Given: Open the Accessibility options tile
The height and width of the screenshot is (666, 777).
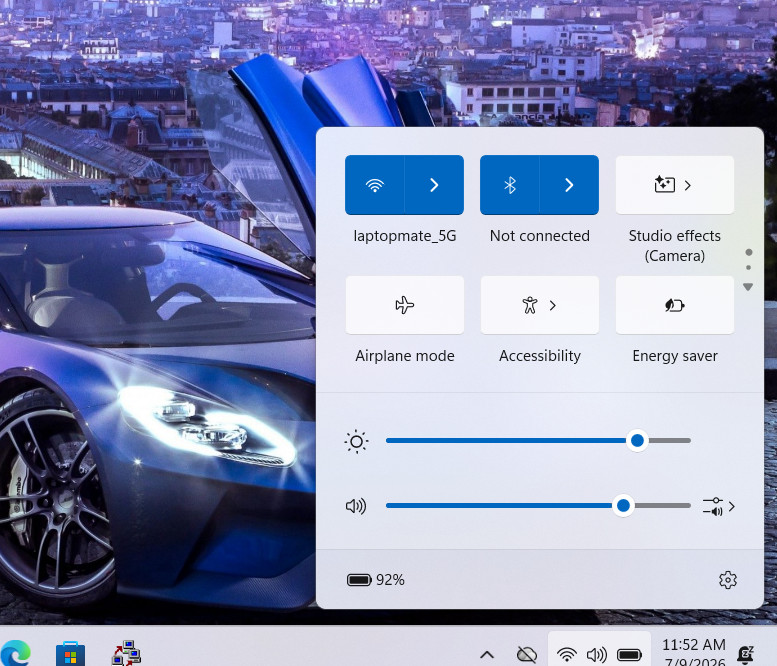Looking at the screenshot, I should point(540,305).
